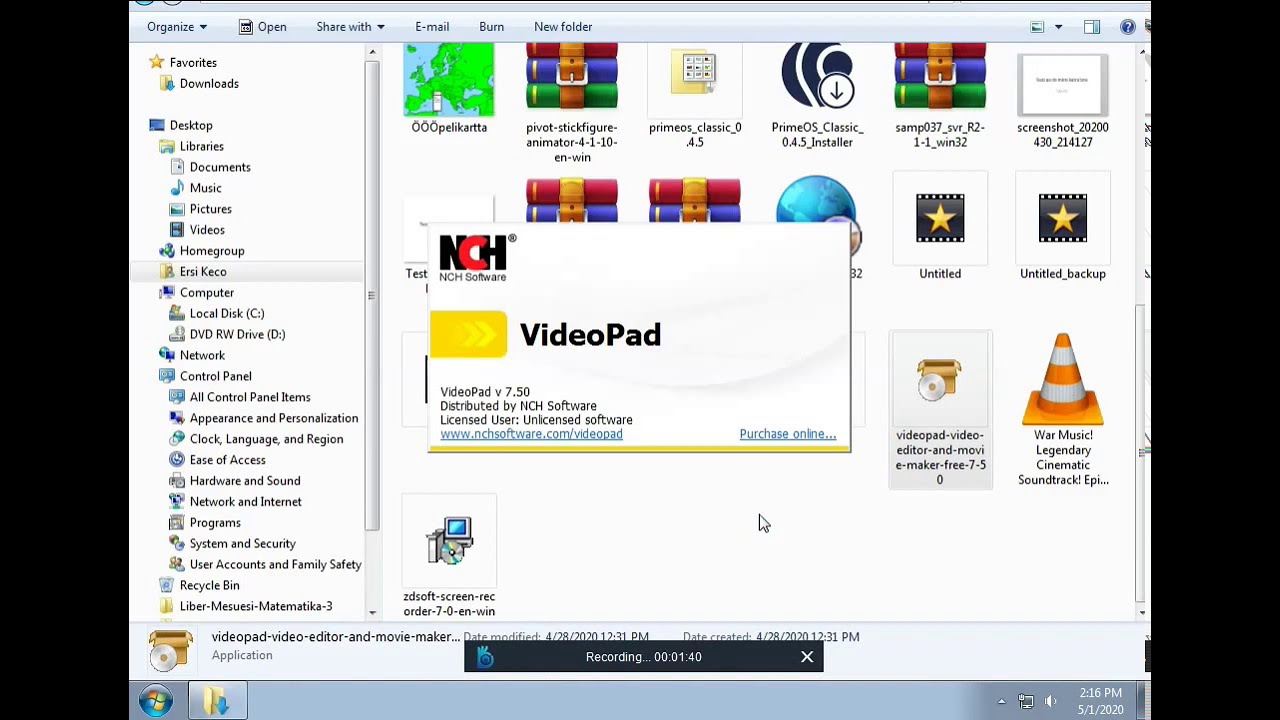Select pivot-stickfigure-animator archive file
The image size is (1280, 720).
click(x=572, y=103)
